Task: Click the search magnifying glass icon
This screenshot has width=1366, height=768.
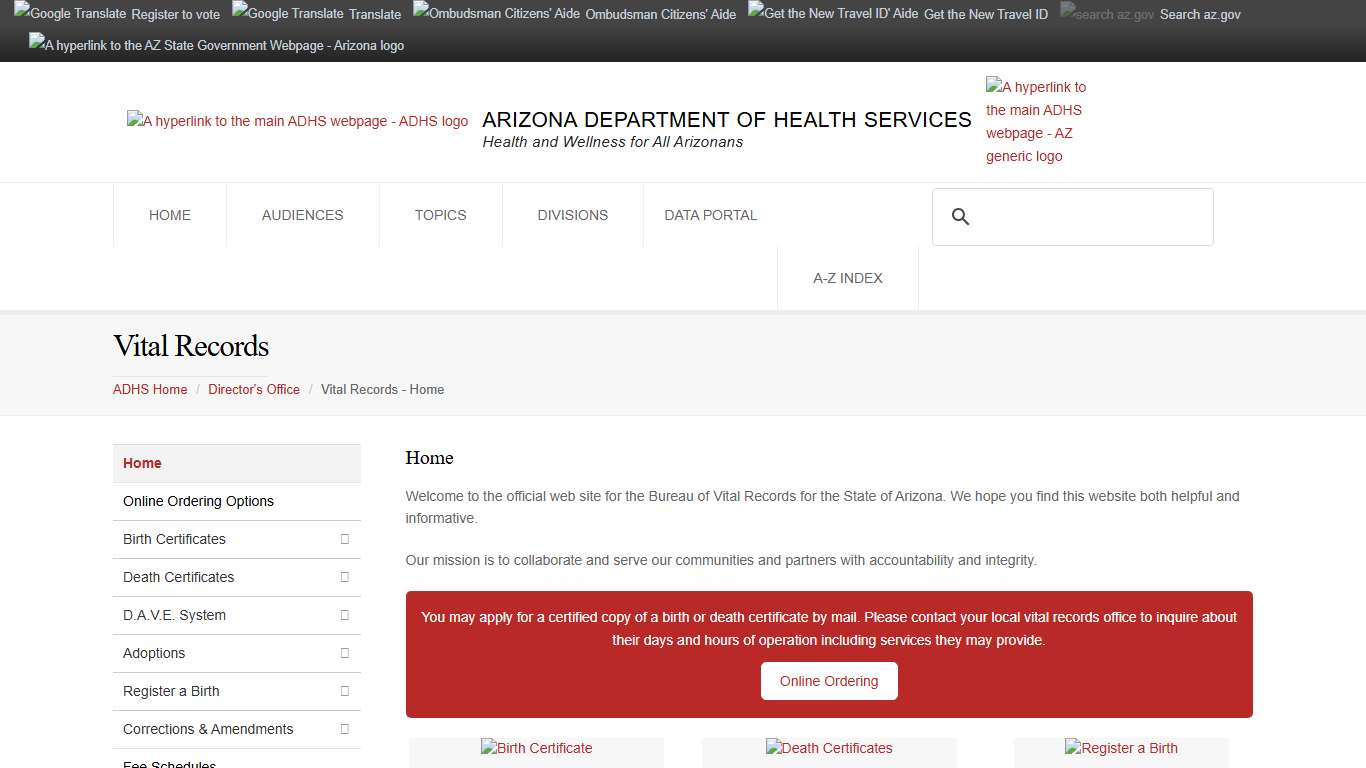Action: (x=960, y=217)
